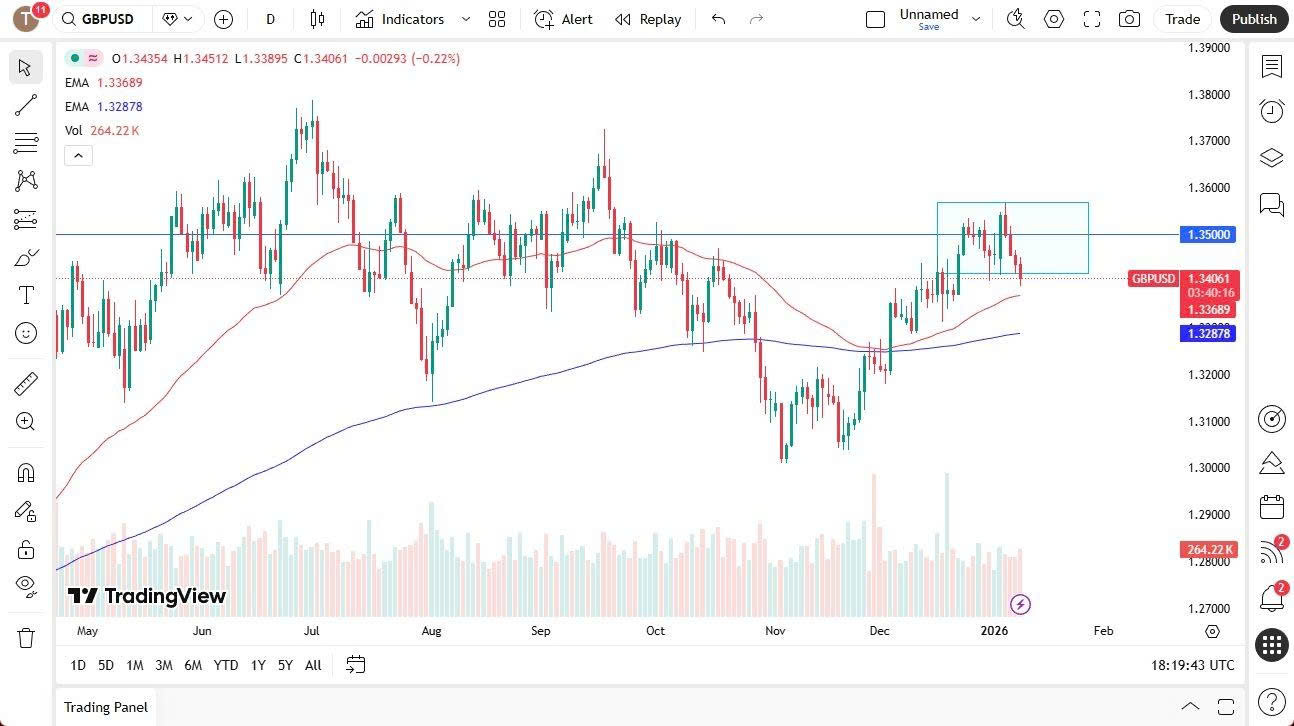
Task: Open the layout setup square selector
Action: click(875, 19)
